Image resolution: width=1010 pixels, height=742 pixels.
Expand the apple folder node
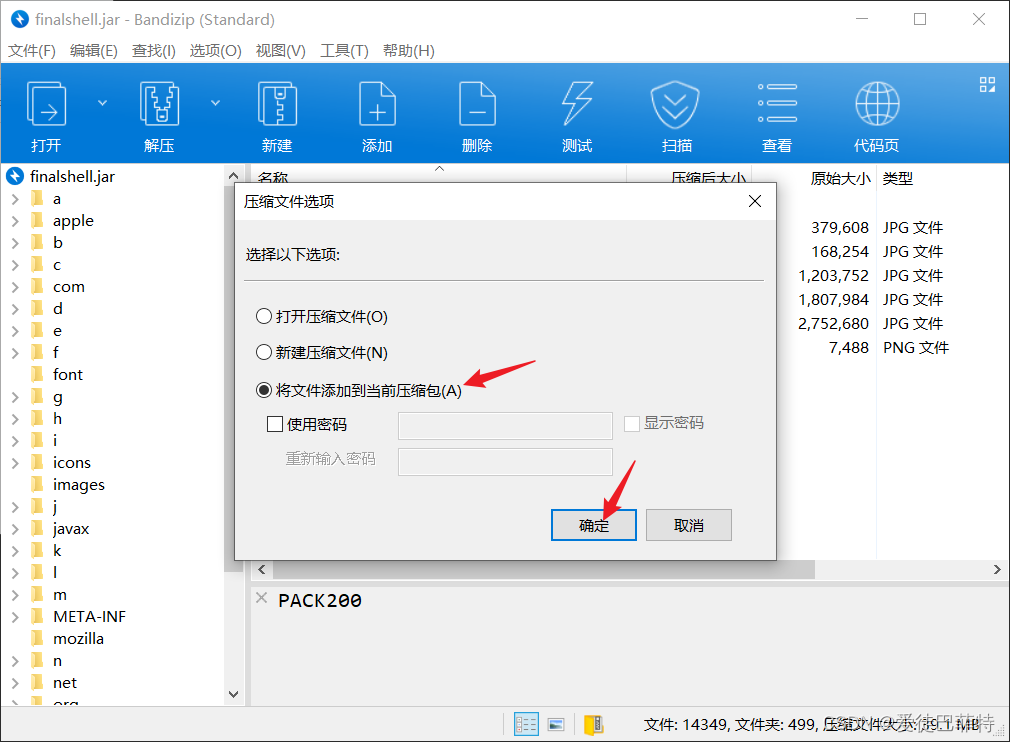click(15, 221)
